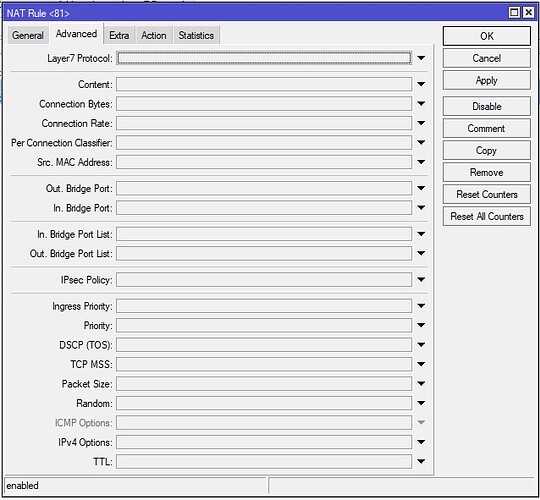
Task: Expand the Connection Bytes option arrow
Action: pyautogui.click(x=421, y=104)
